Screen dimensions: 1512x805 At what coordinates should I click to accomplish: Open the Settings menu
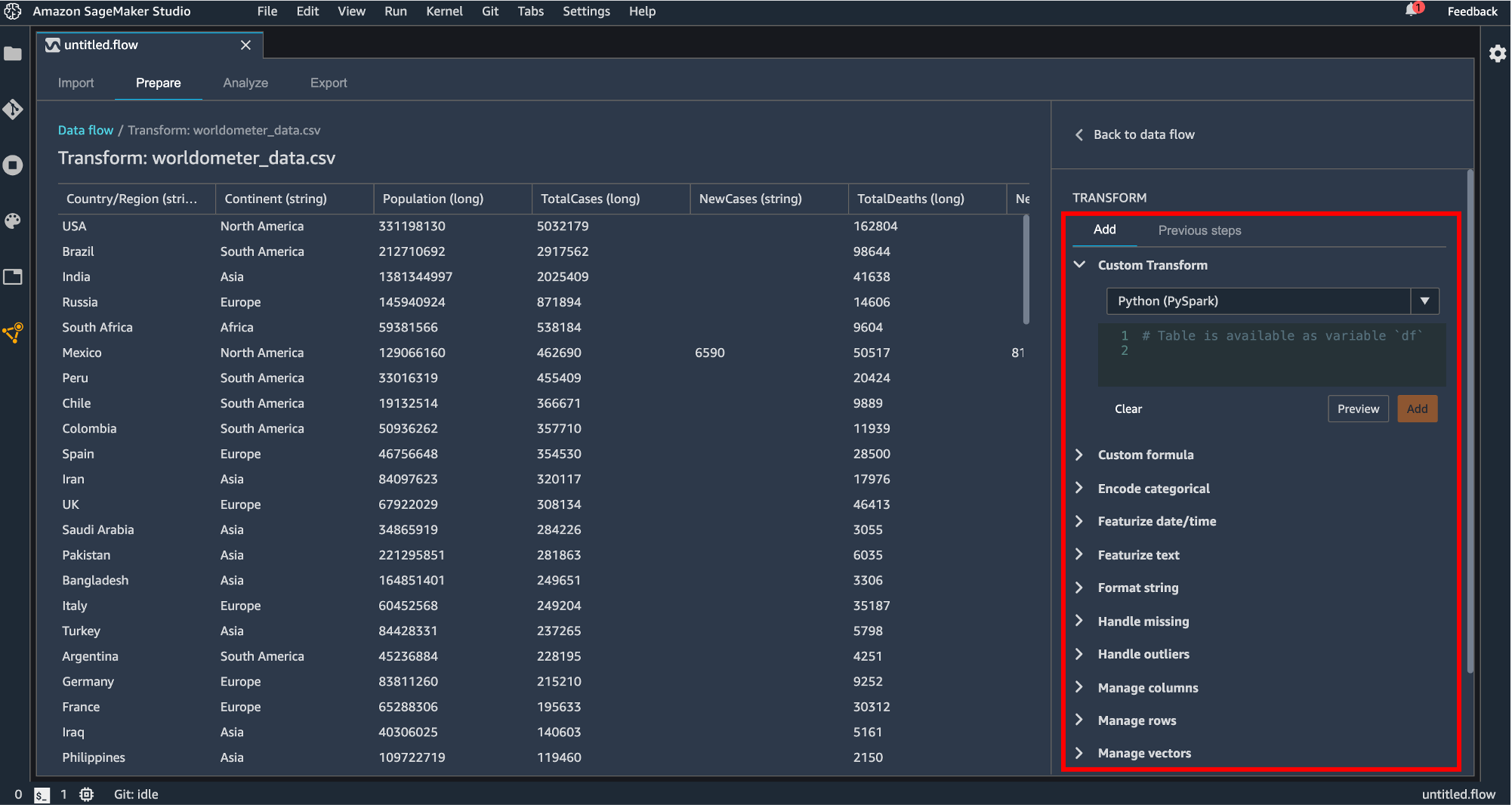586,11
